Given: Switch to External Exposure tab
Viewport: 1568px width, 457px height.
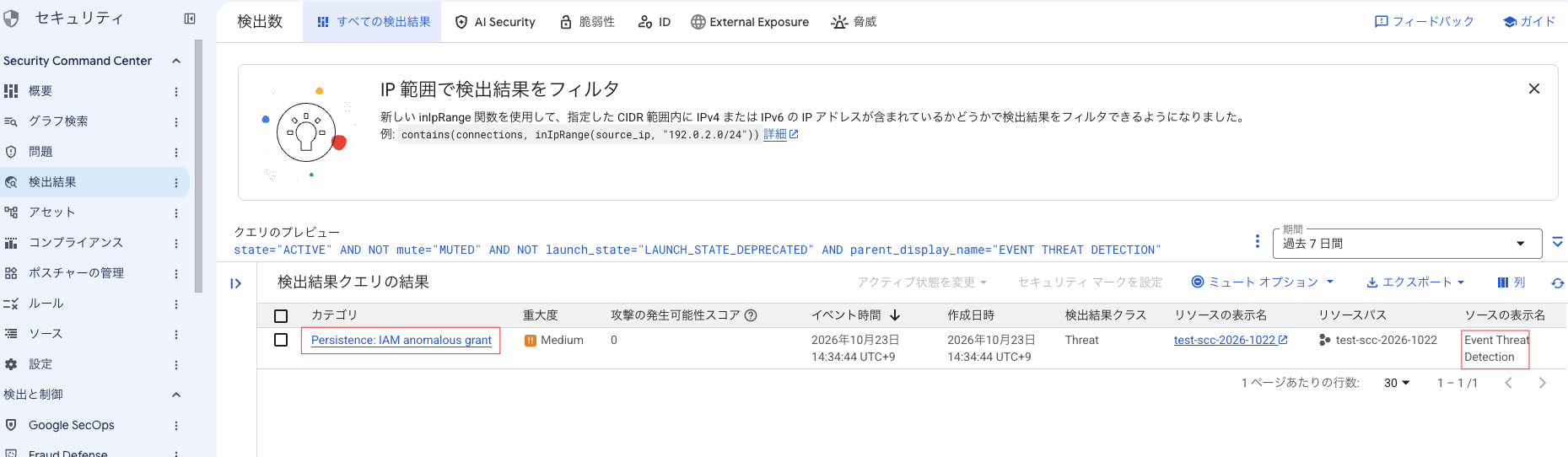Looking at the screenshot, I should [749, 22].
